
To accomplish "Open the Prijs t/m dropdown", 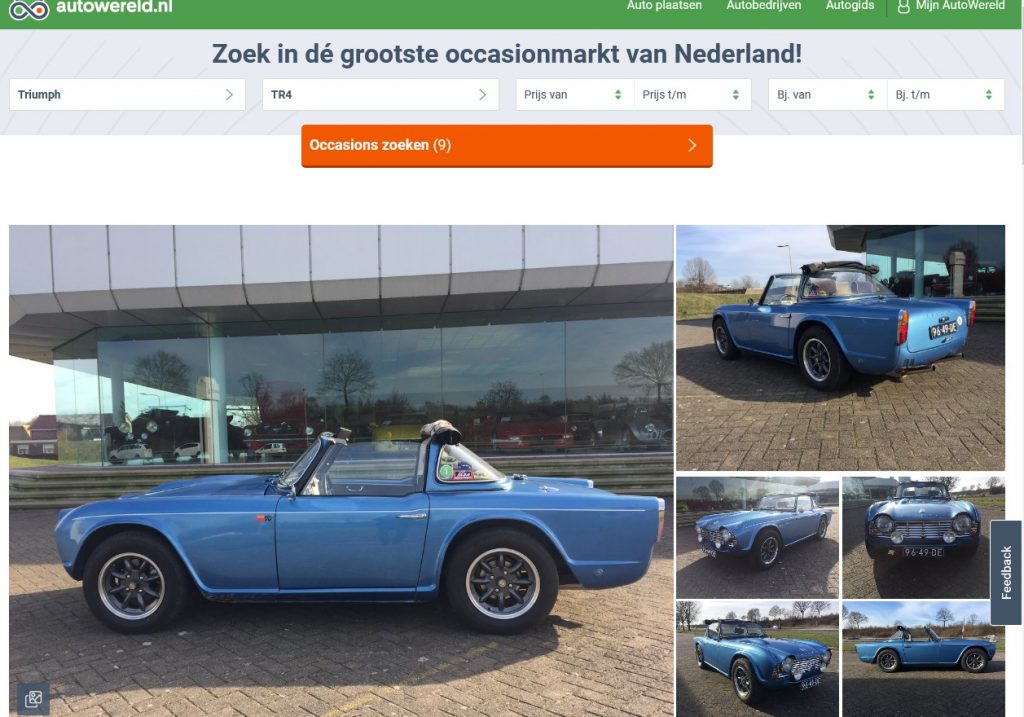I will coord(692,95).
